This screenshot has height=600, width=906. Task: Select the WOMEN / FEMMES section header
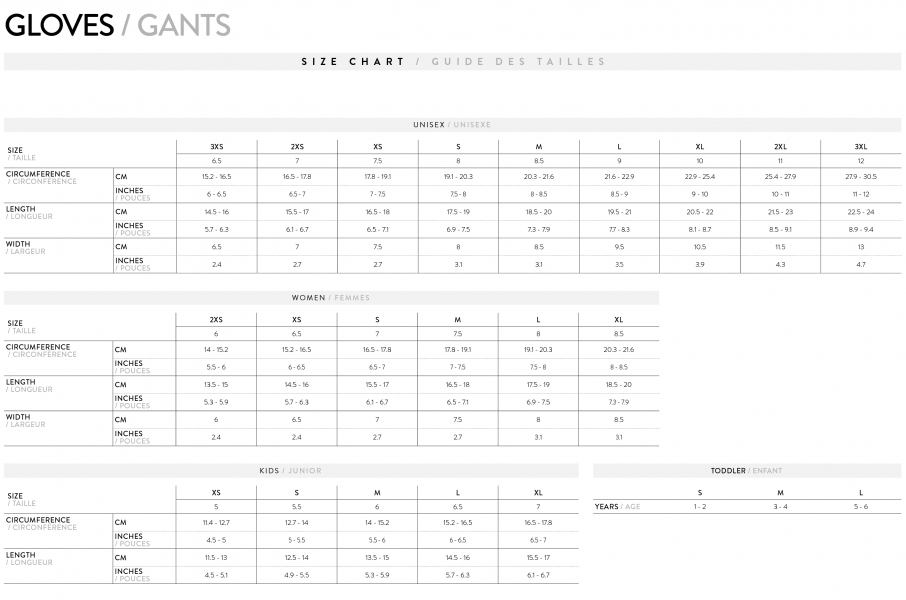[331, 298]
